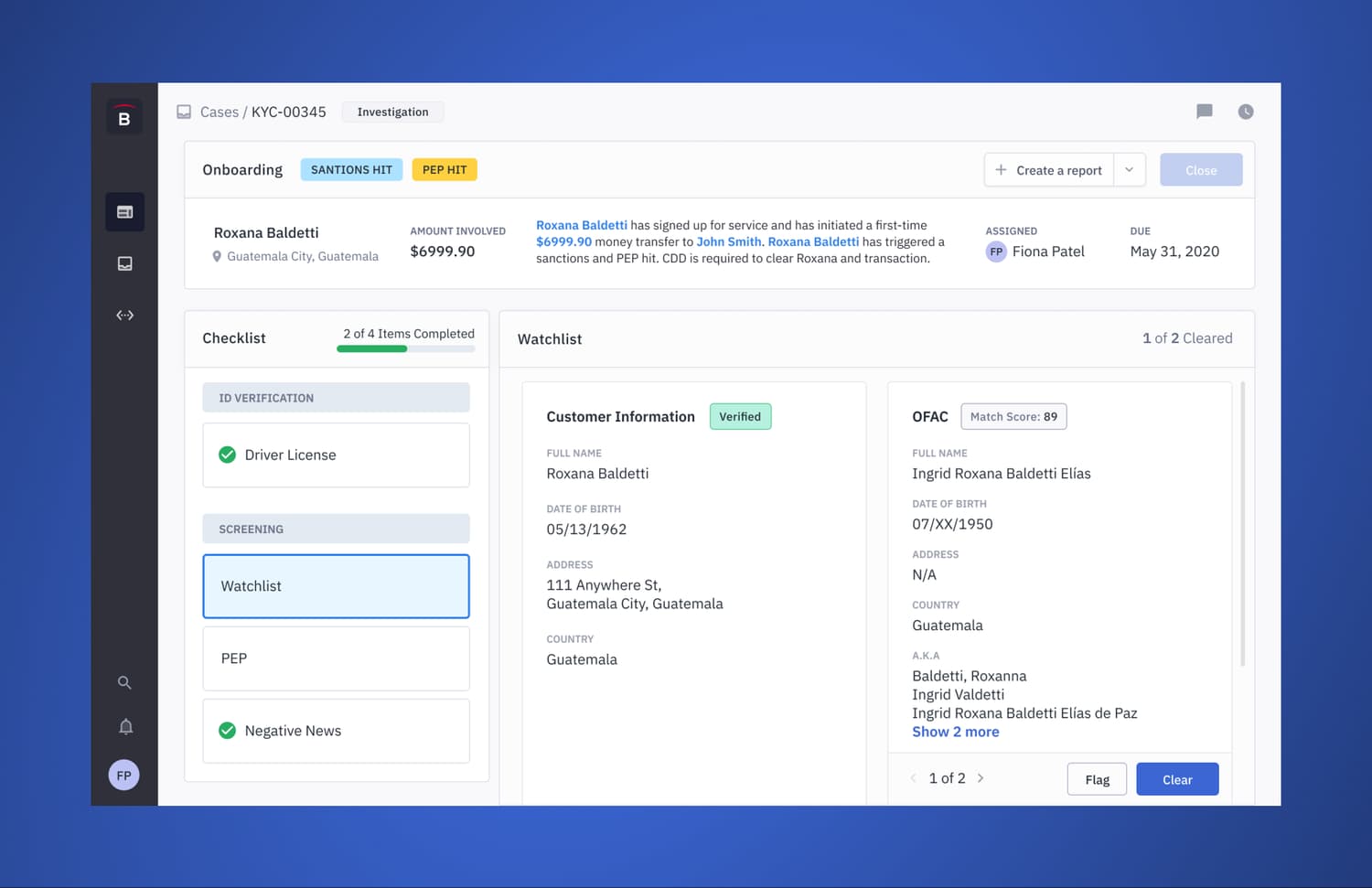Select the Negative News checklist item

336,731
